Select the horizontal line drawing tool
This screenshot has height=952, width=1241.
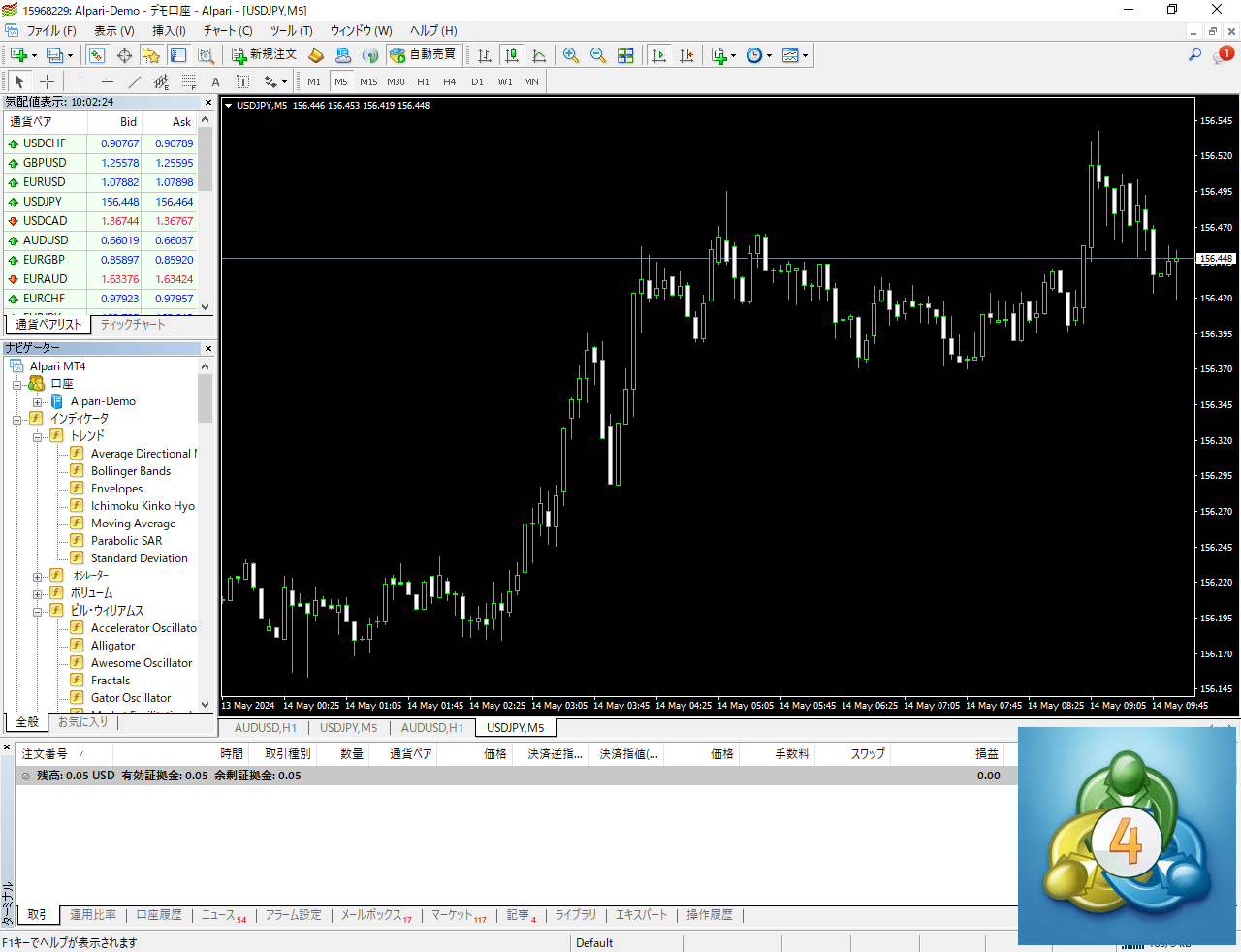(108, 82)
